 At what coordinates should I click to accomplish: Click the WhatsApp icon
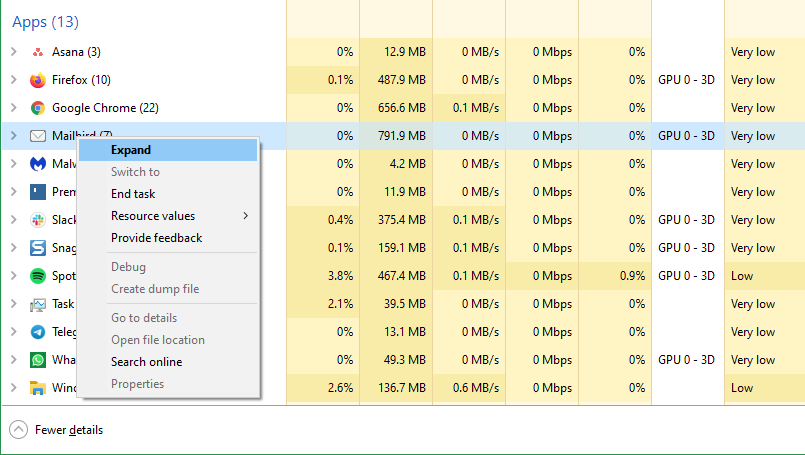tap(38, 360)
